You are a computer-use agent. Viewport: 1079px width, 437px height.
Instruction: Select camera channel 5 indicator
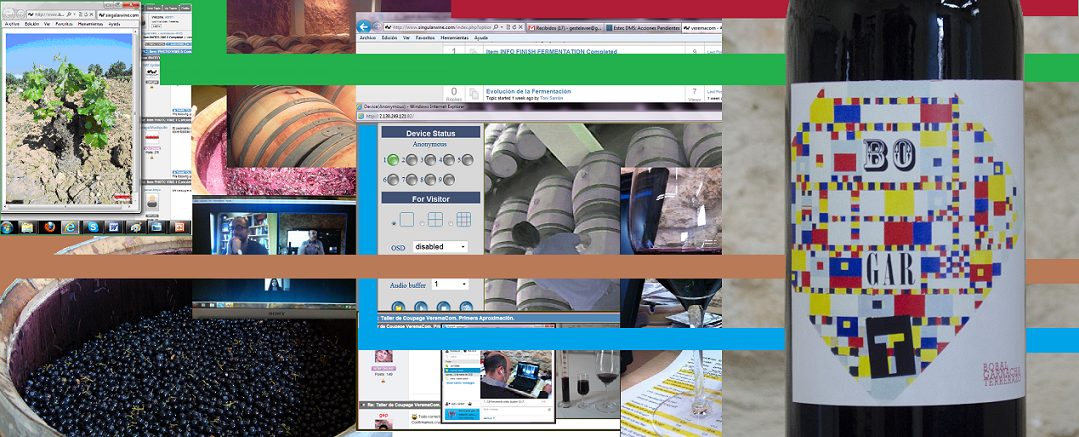tap(467, 160)
